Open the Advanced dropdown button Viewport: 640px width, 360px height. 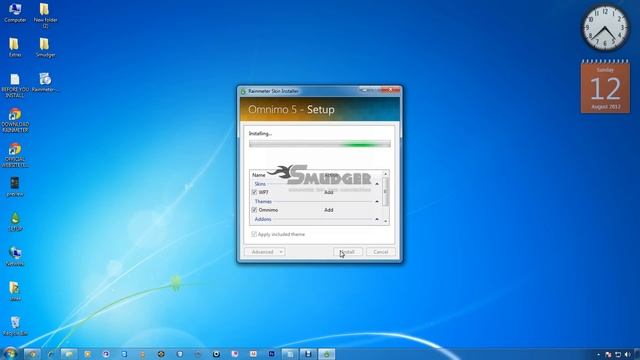[265, 252]
